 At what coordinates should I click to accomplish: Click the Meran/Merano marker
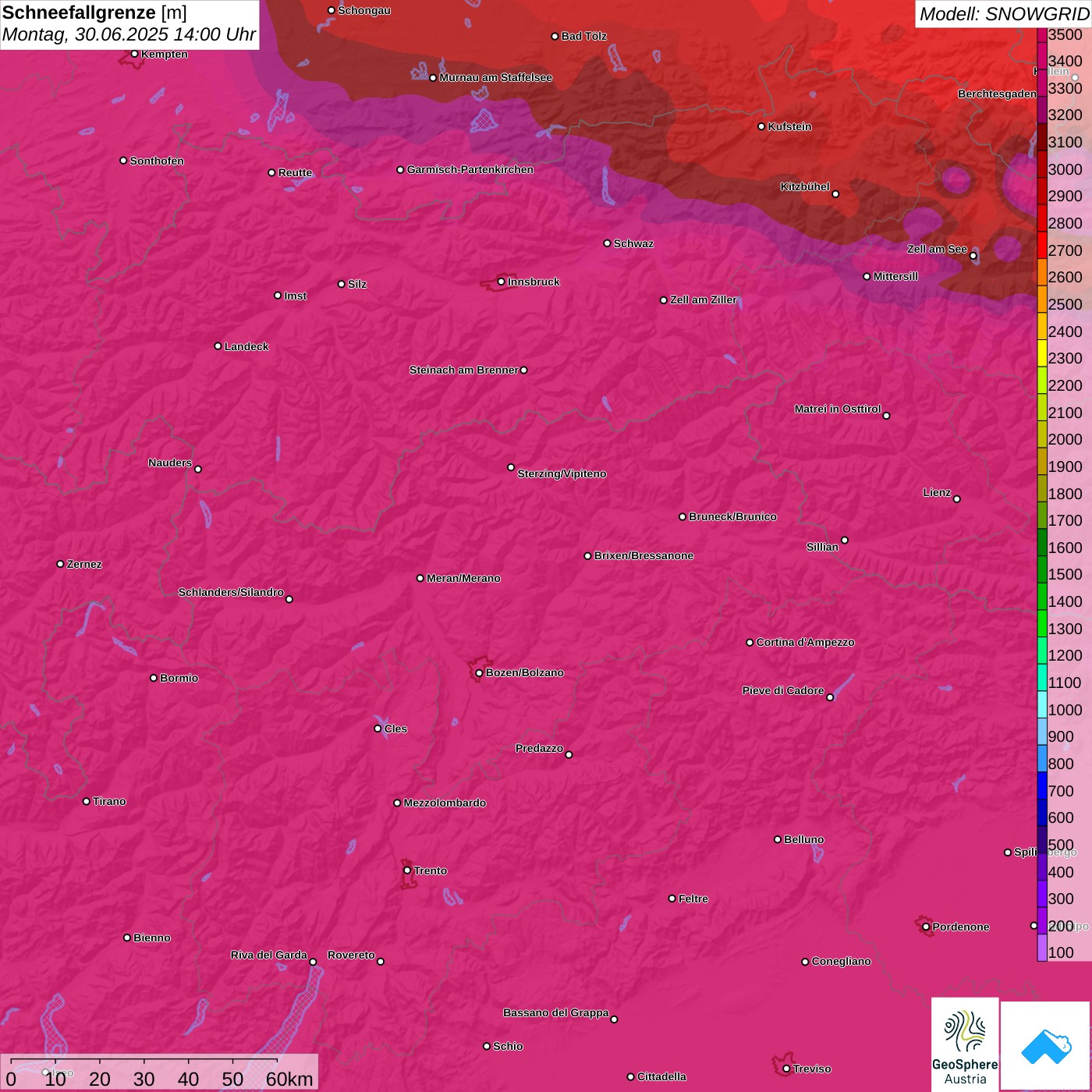(x=420, y=578)
